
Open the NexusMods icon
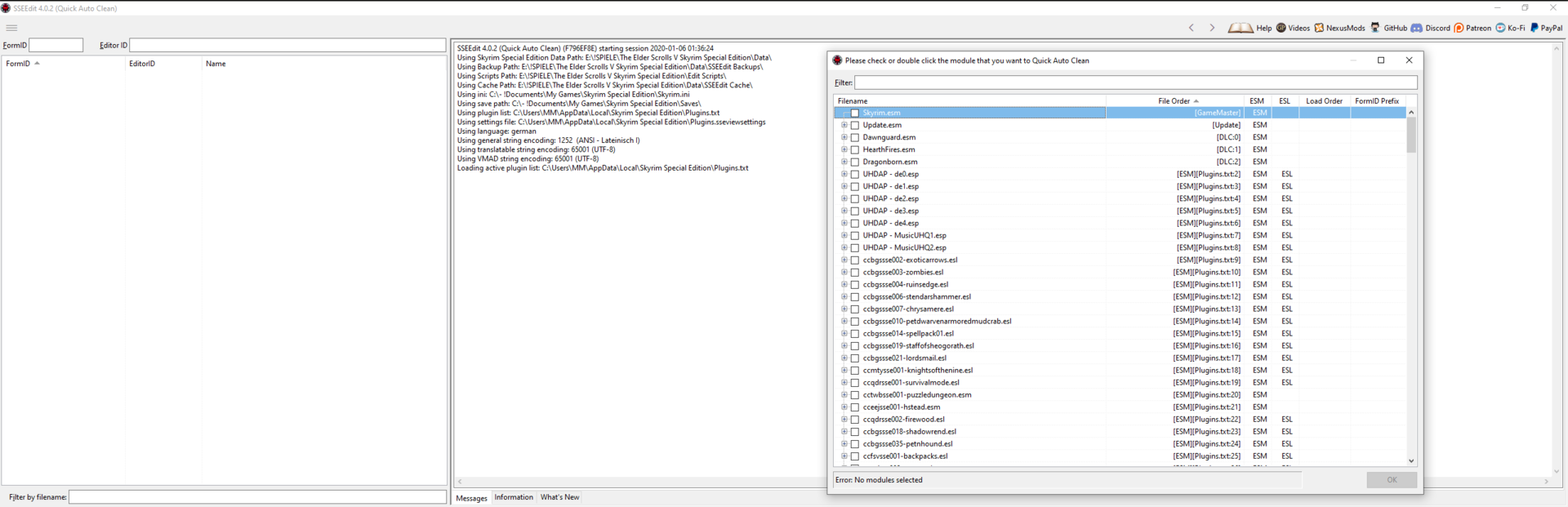(x=1319, y=28)
